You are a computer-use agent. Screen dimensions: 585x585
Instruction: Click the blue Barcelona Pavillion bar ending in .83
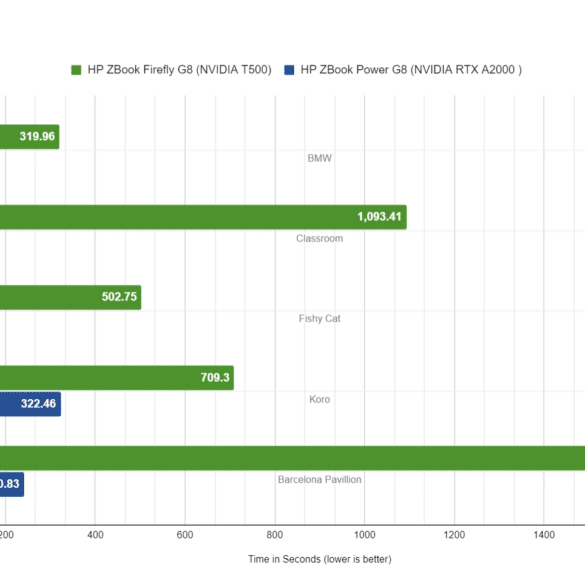(12, 484)
